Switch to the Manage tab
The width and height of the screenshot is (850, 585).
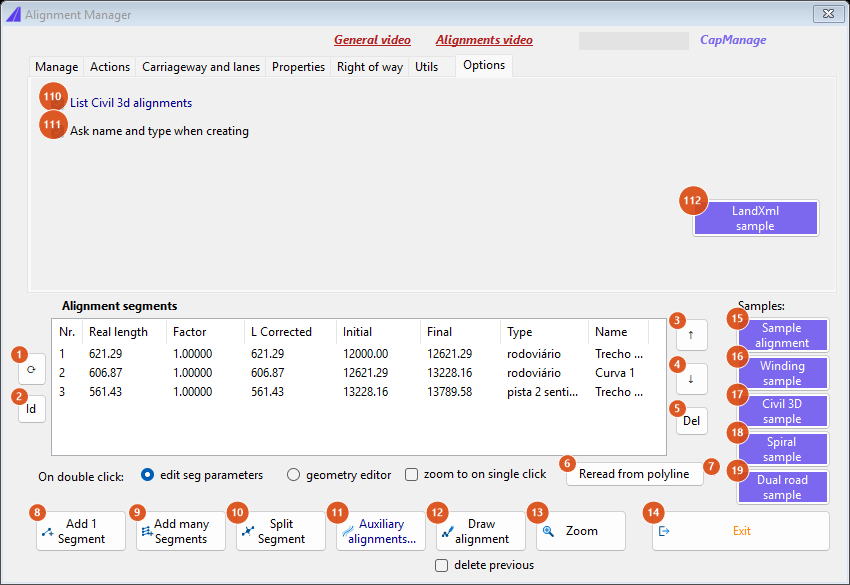56,67
